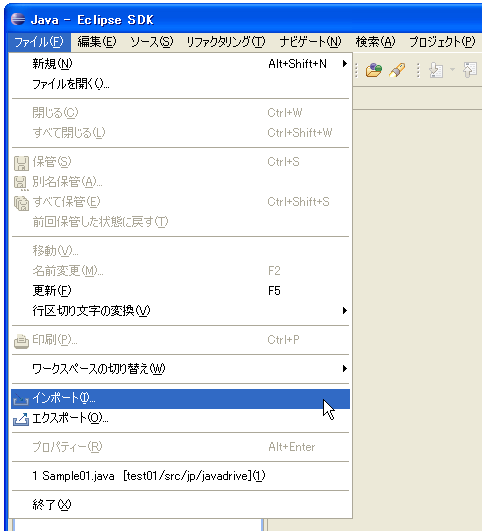Viewport: 482px width, 531px height.
Task: Expand 行区切り文字の変換 submenu arrow
Action: 344,311
